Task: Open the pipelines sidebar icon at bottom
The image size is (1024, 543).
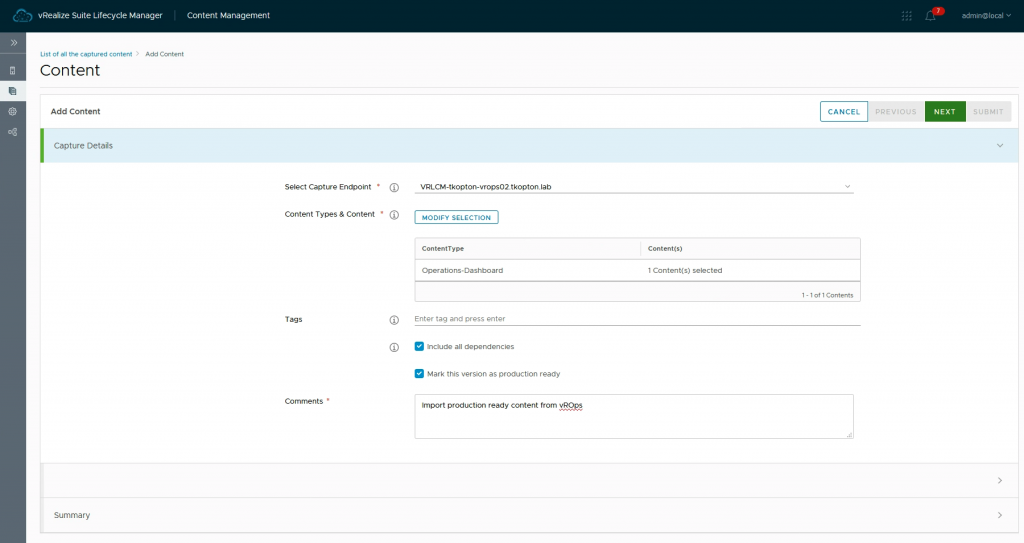Action: 12,132
